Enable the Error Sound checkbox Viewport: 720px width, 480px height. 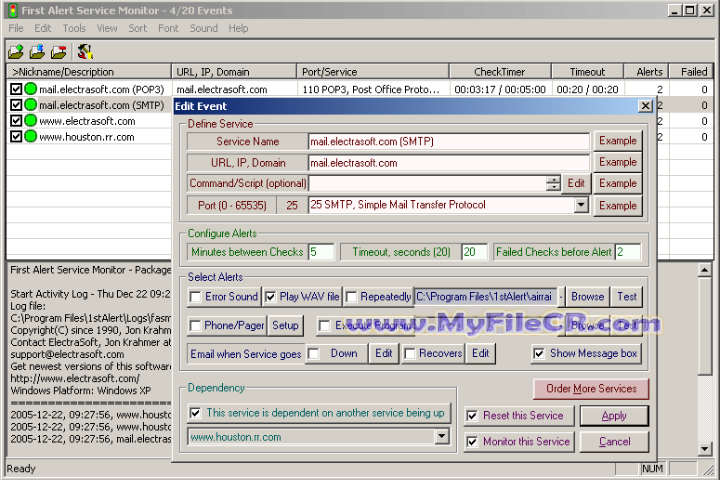coord(196,297)
